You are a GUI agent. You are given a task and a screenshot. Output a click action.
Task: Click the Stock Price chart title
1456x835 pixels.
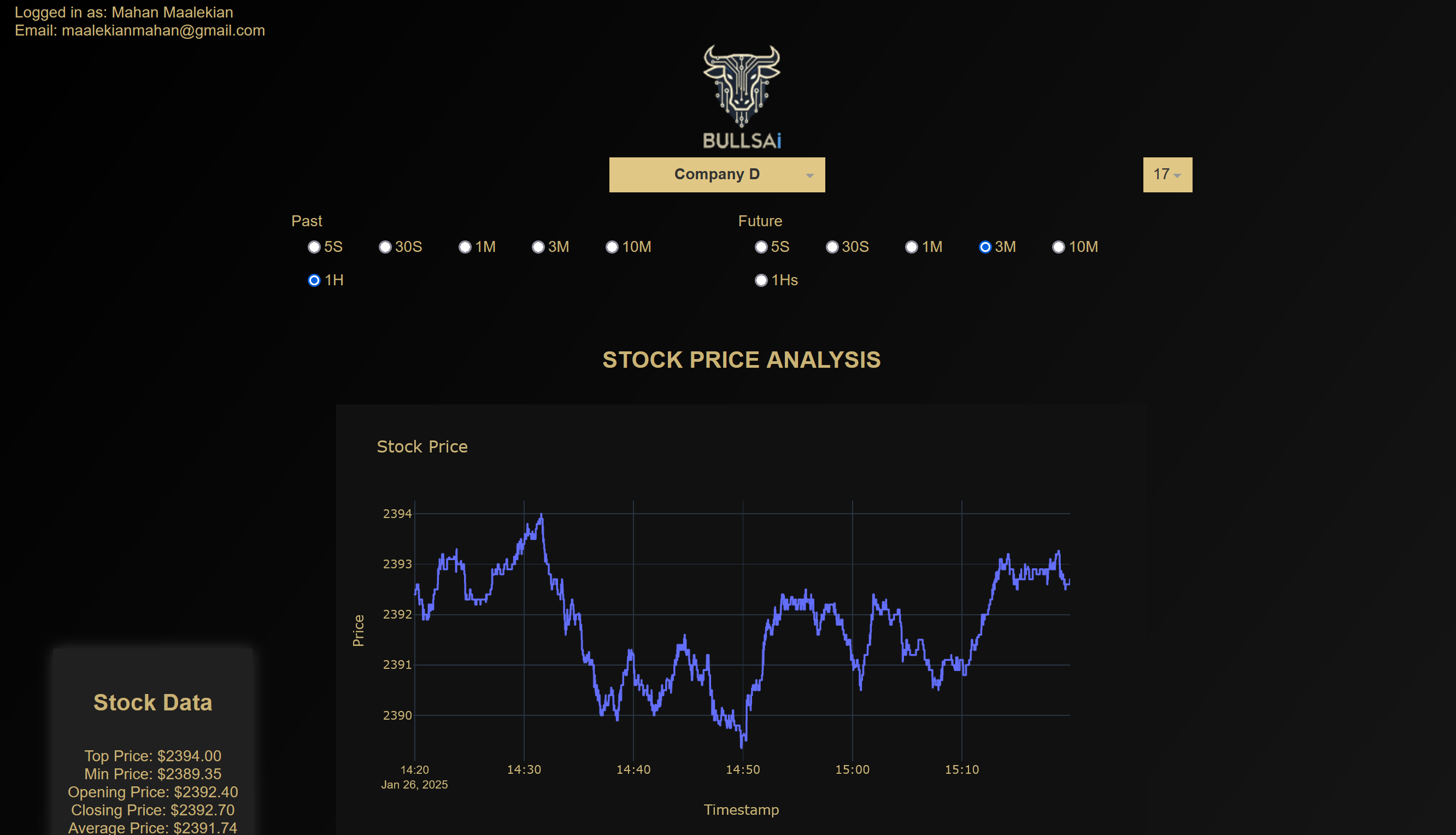(x=422, y=447)
